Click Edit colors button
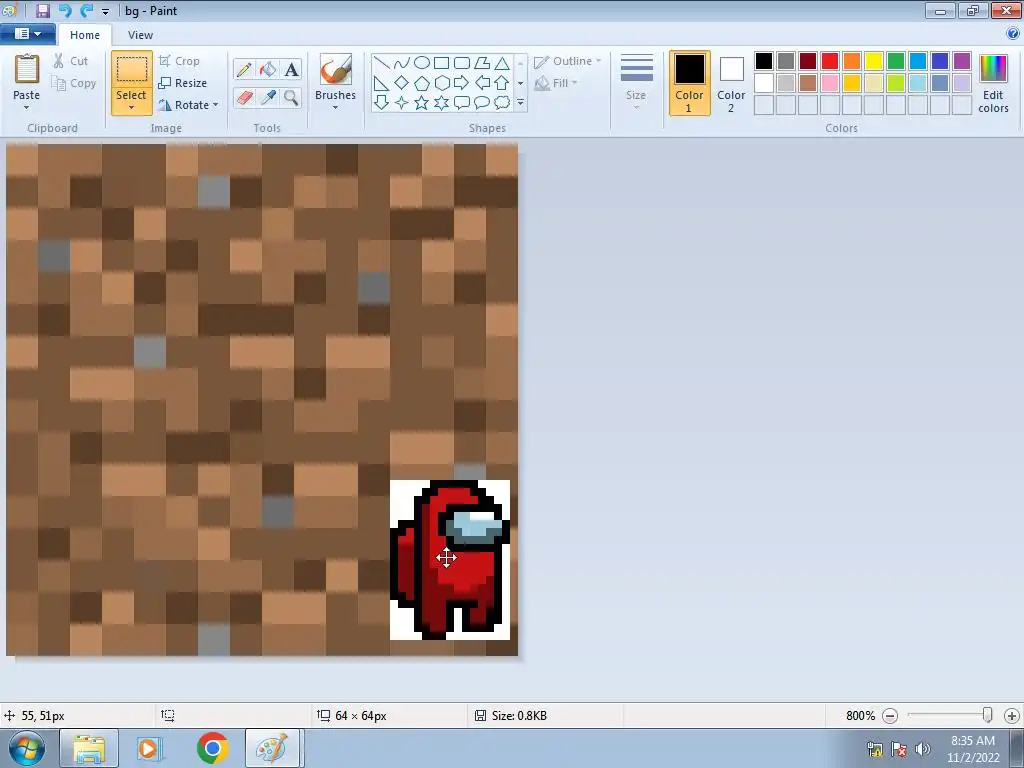Viewport: 1024px width, 768px height. tap(993, 83)
